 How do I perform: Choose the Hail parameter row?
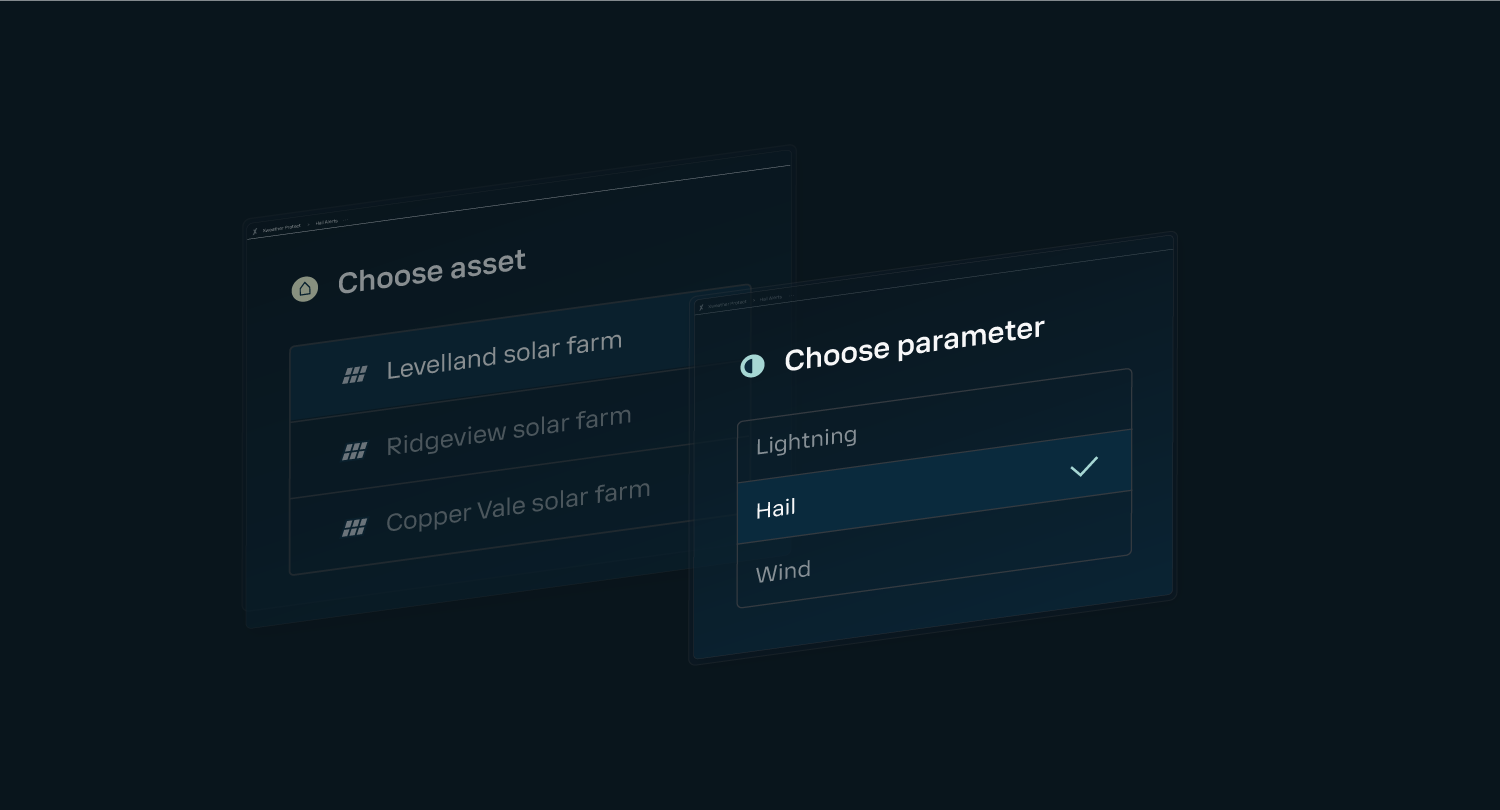(x=934, y=487)
